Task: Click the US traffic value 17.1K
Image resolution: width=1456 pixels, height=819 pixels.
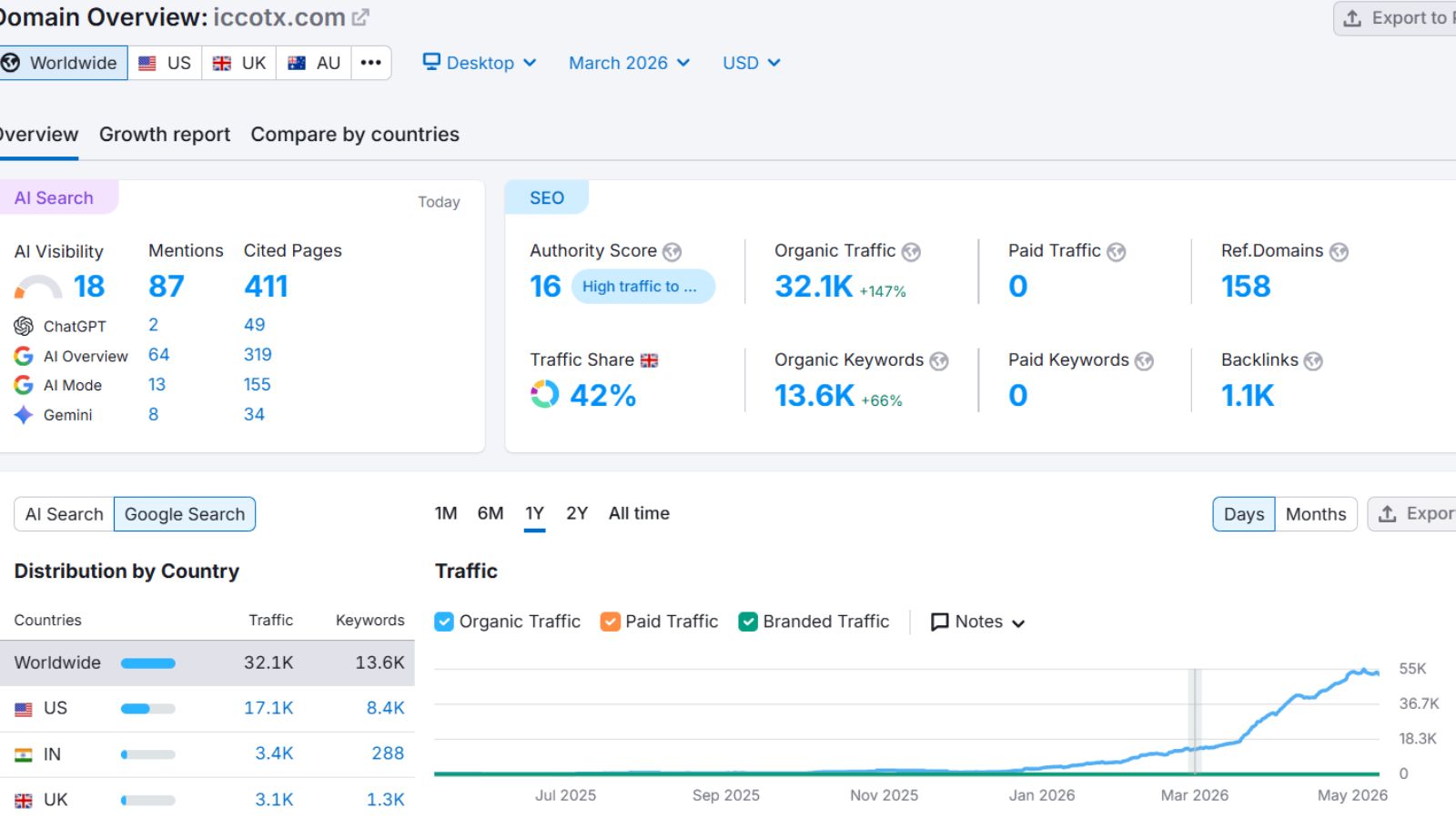Action: tap(268, 708)
